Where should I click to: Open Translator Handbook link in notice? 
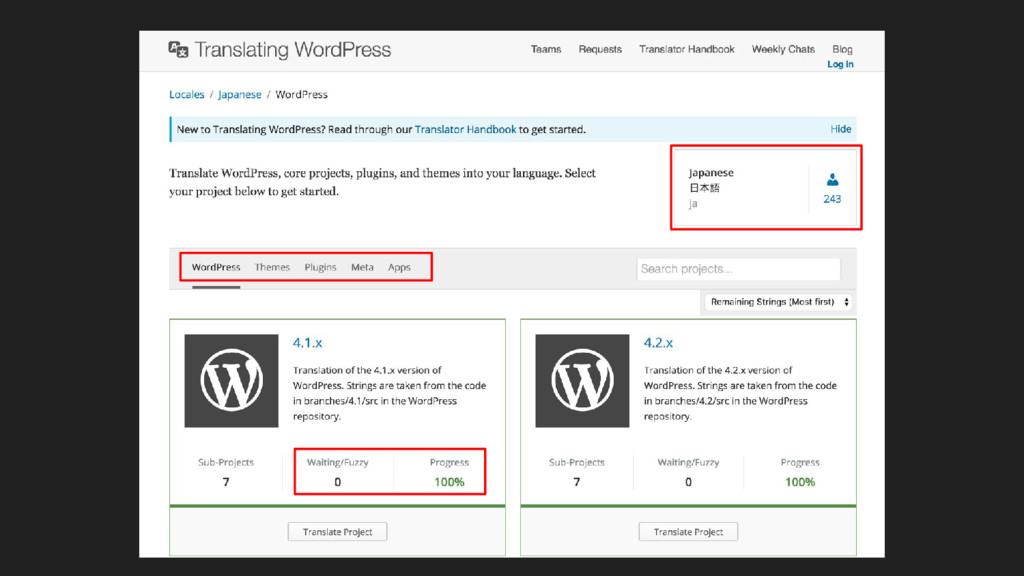(x=465, y=129)
